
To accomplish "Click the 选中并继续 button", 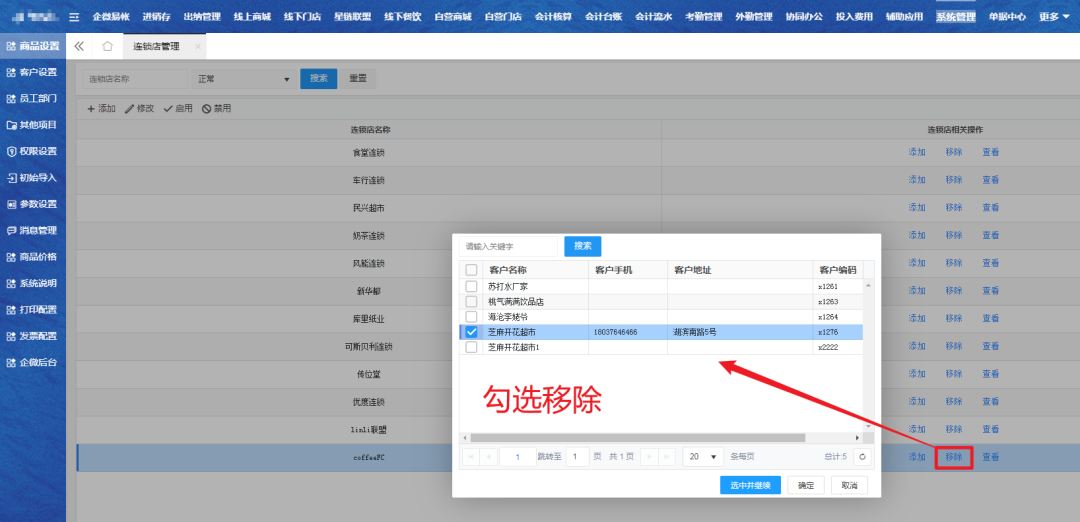I will (x=750, y=485).
